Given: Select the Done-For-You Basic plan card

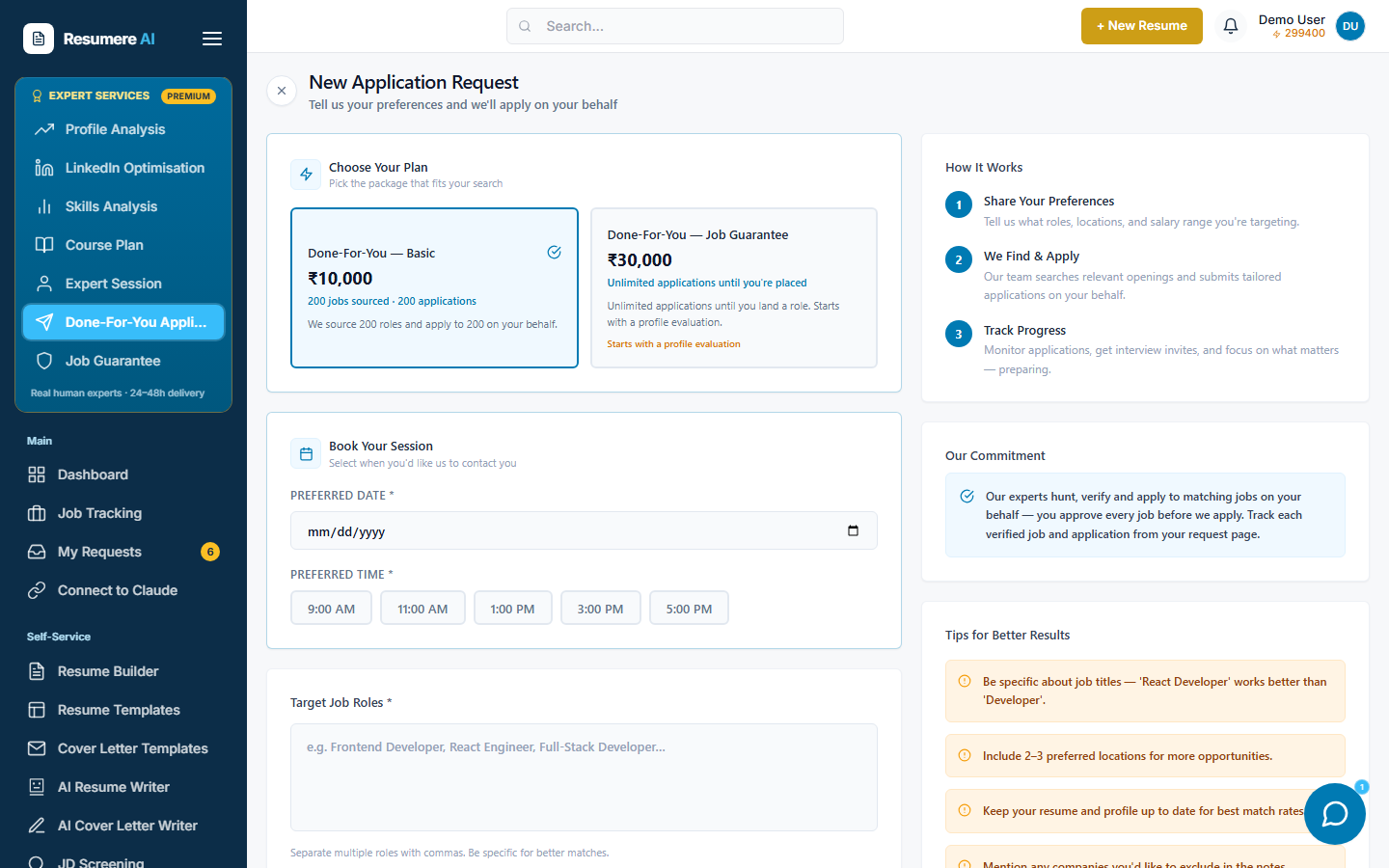Looking at the screenshot, I should [434, 287].
